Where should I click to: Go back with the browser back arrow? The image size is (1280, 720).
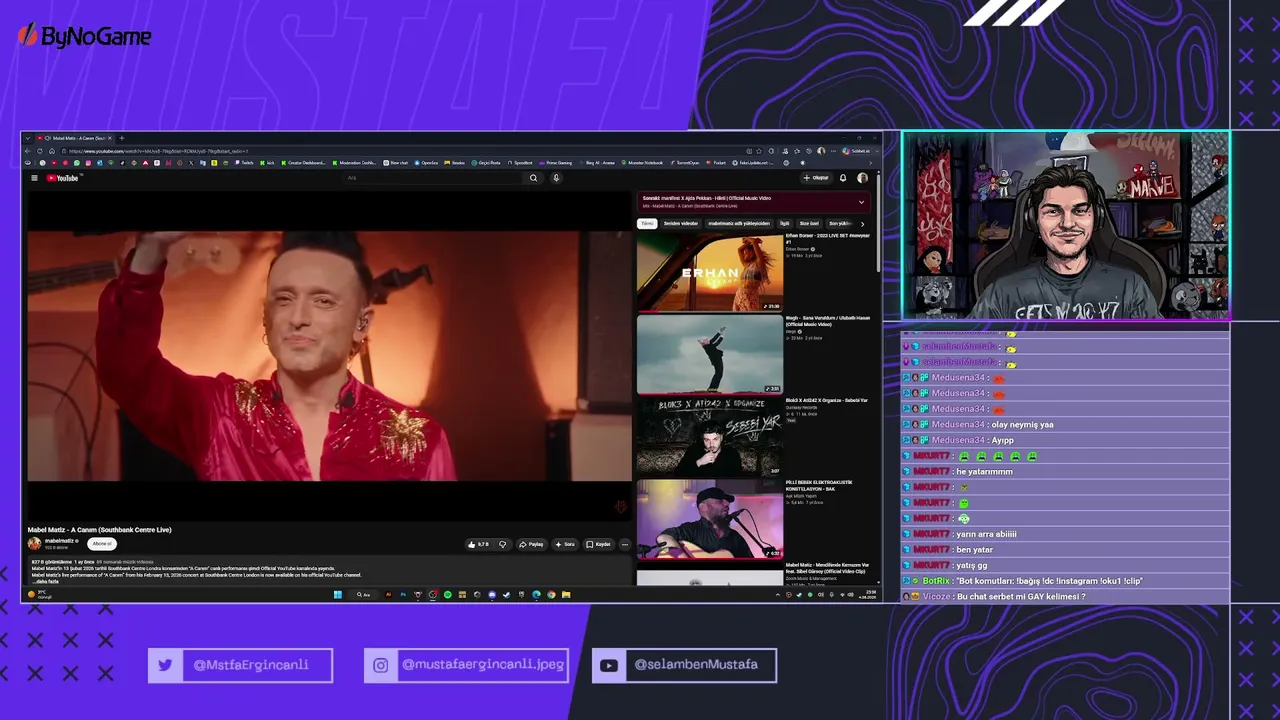[28, 151]
